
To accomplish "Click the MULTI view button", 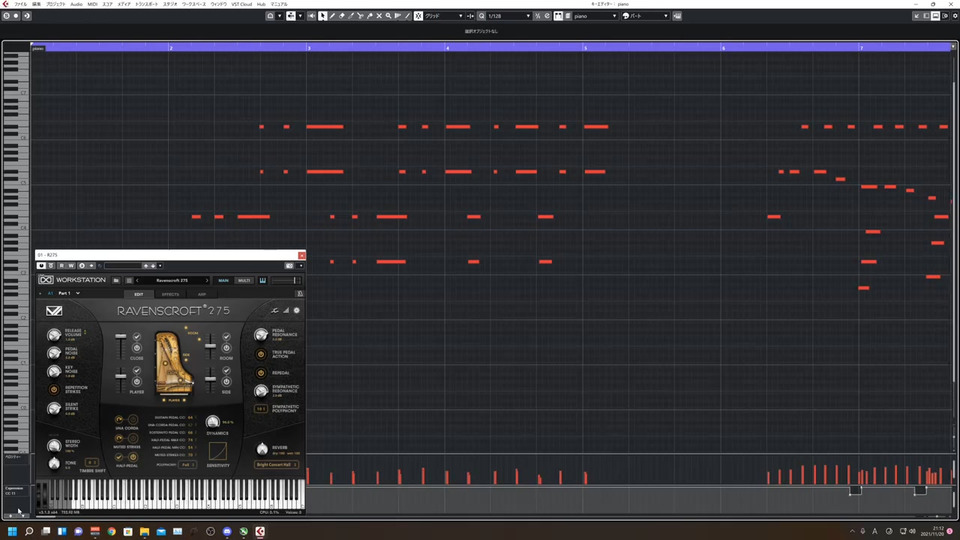I will coord(244,280).
